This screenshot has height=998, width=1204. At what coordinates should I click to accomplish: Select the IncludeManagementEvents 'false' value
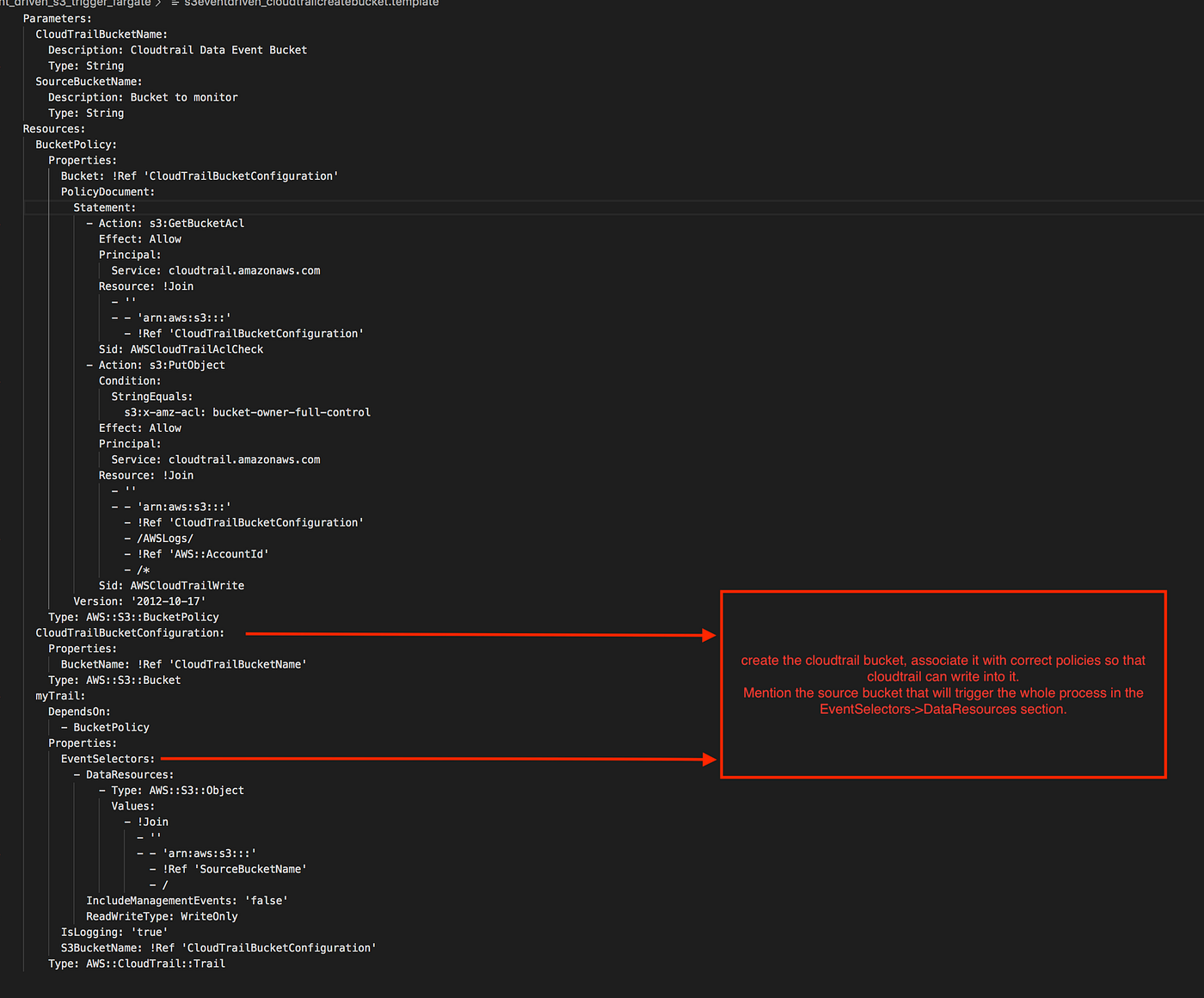tap(267, 900)
